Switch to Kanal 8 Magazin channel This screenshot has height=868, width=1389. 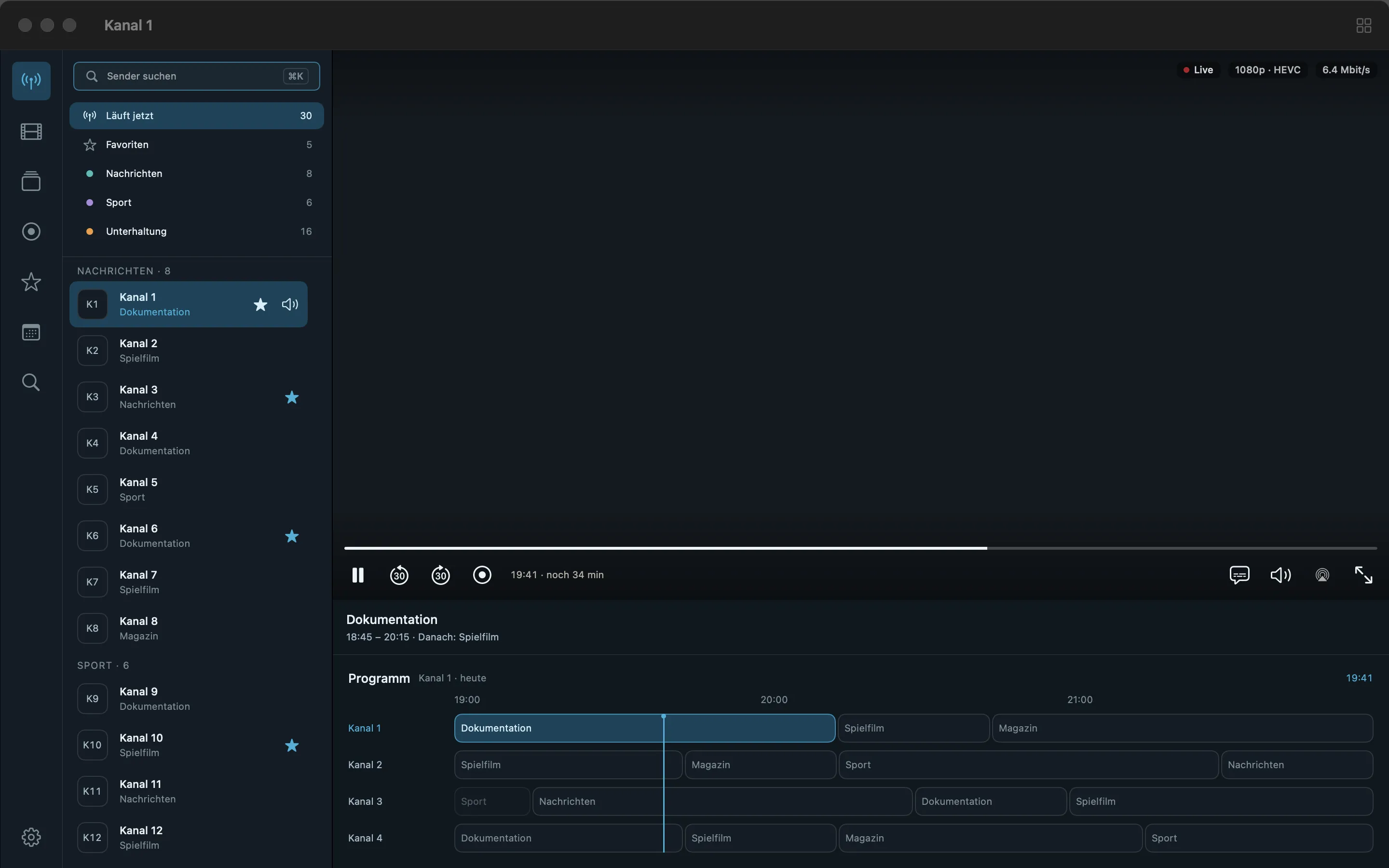coord(188,628)
